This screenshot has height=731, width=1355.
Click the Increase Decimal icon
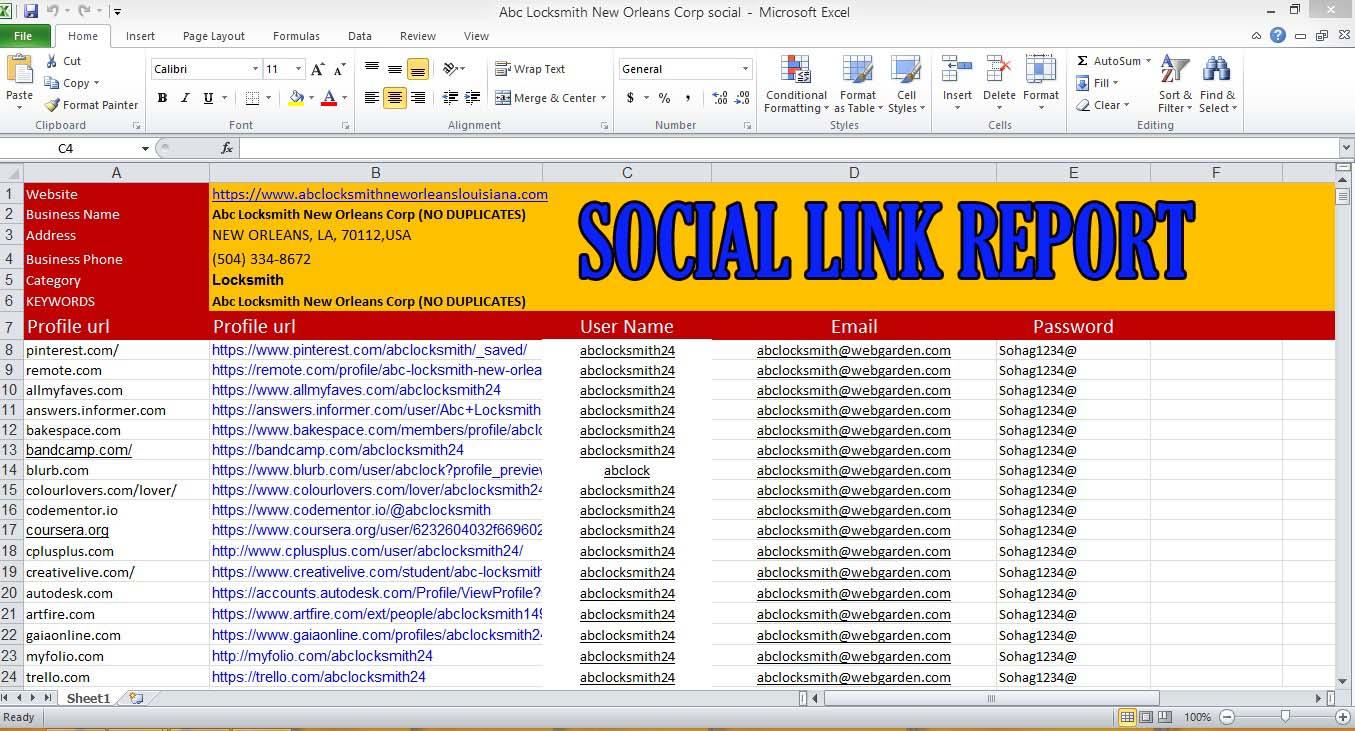coord(720,99)
